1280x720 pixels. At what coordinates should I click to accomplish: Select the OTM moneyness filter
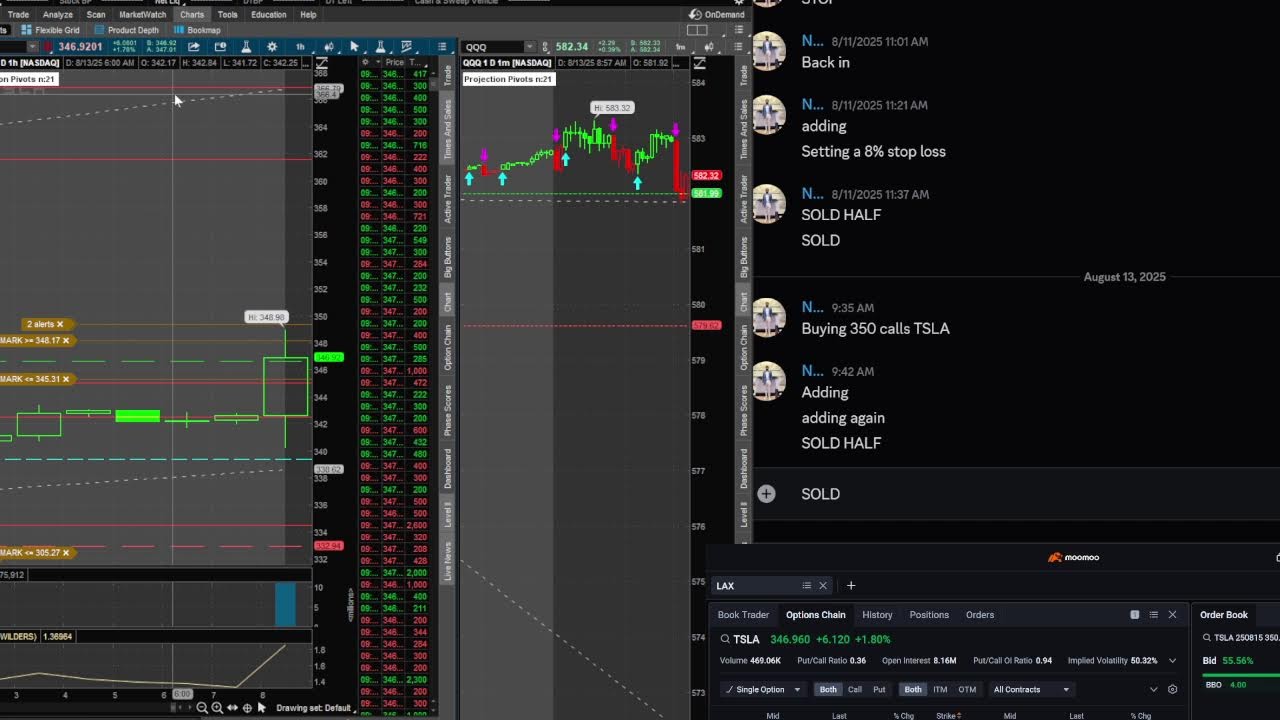pyautogui.click(x=967, y=690)
